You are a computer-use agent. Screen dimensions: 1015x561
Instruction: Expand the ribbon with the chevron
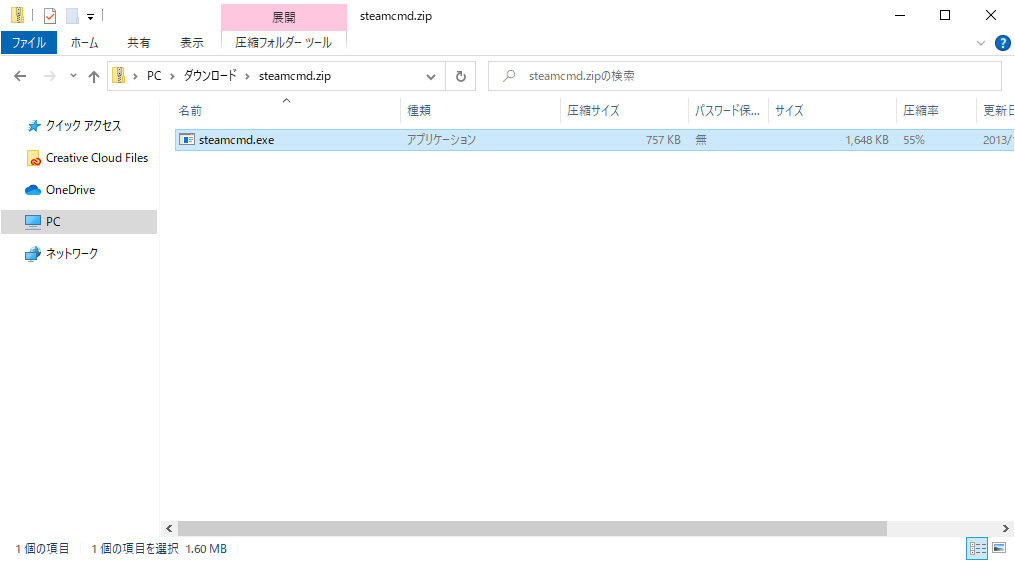pyautogui.click(x=980, y=43)
